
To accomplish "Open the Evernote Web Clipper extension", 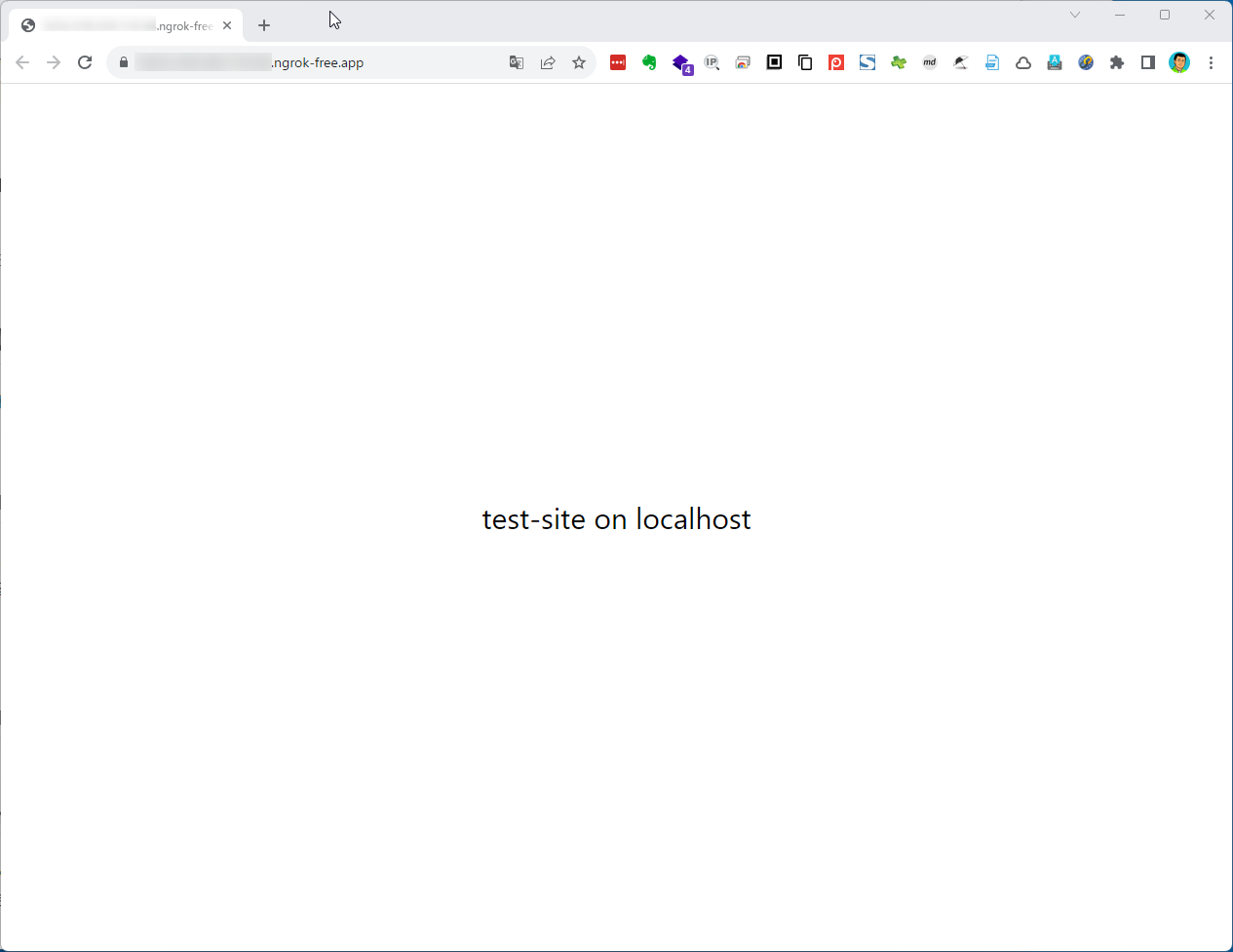I will (x=649, y=62).
